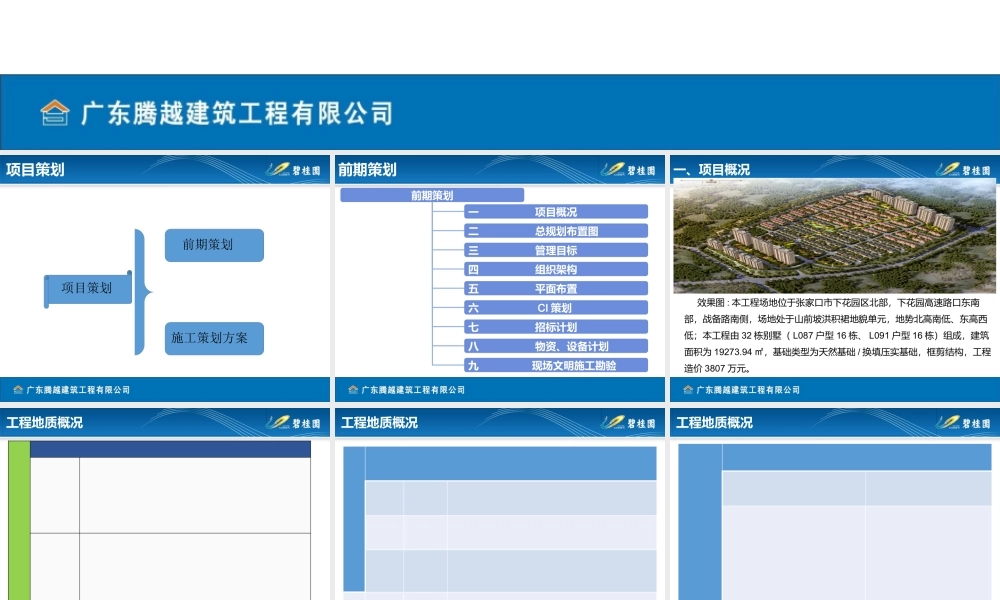This screenshot has height=600, width=1000.
Task: Select outline item 九 现场文明施工勘验
Action: click(x=556, y=365)
